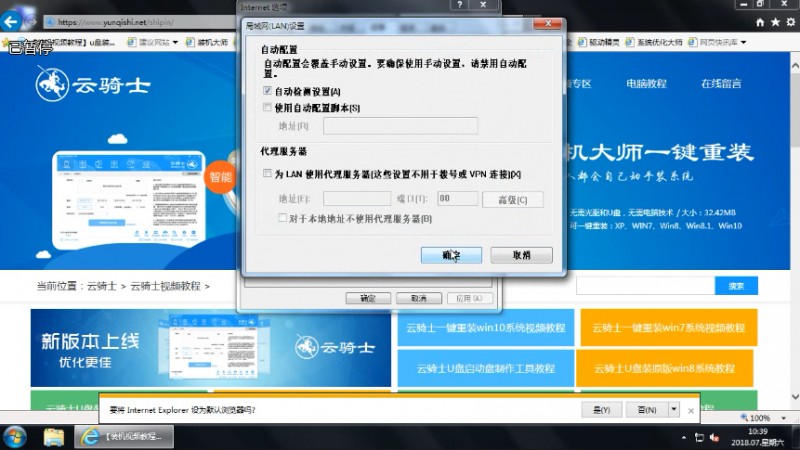Click the blue 搜索 button
800x450 pixels.
tap(736, 286)
